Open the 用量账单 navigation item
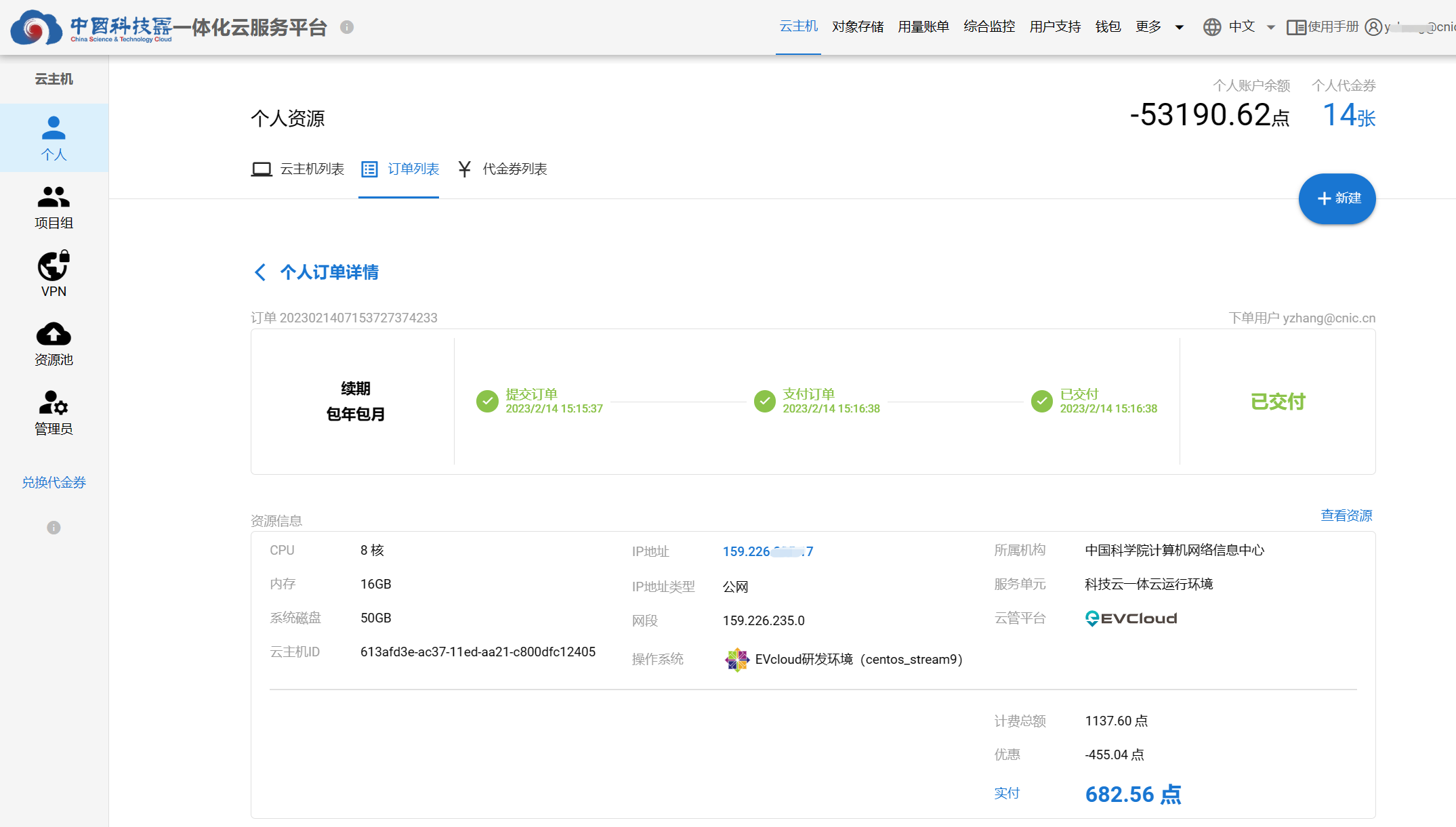Screen dimensions: 1456x827 pos(923,26)
